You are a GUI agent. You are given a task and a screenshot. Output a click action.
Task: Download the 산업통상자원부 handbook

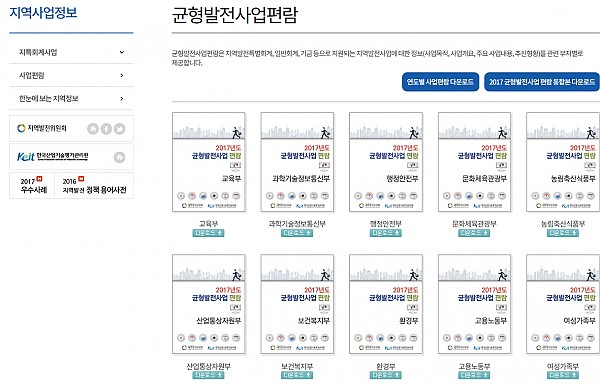[208, 375]
